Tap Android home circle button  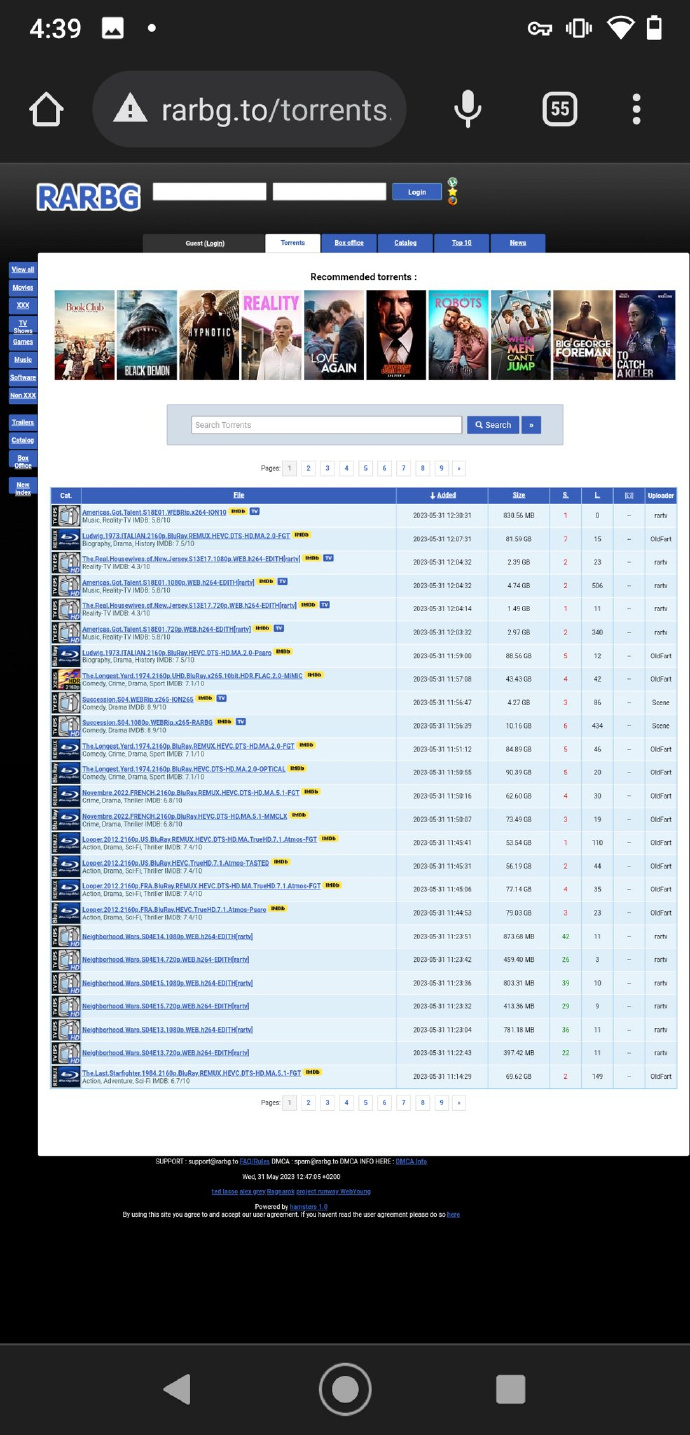pyautogui.click(x=345, y=1388)
